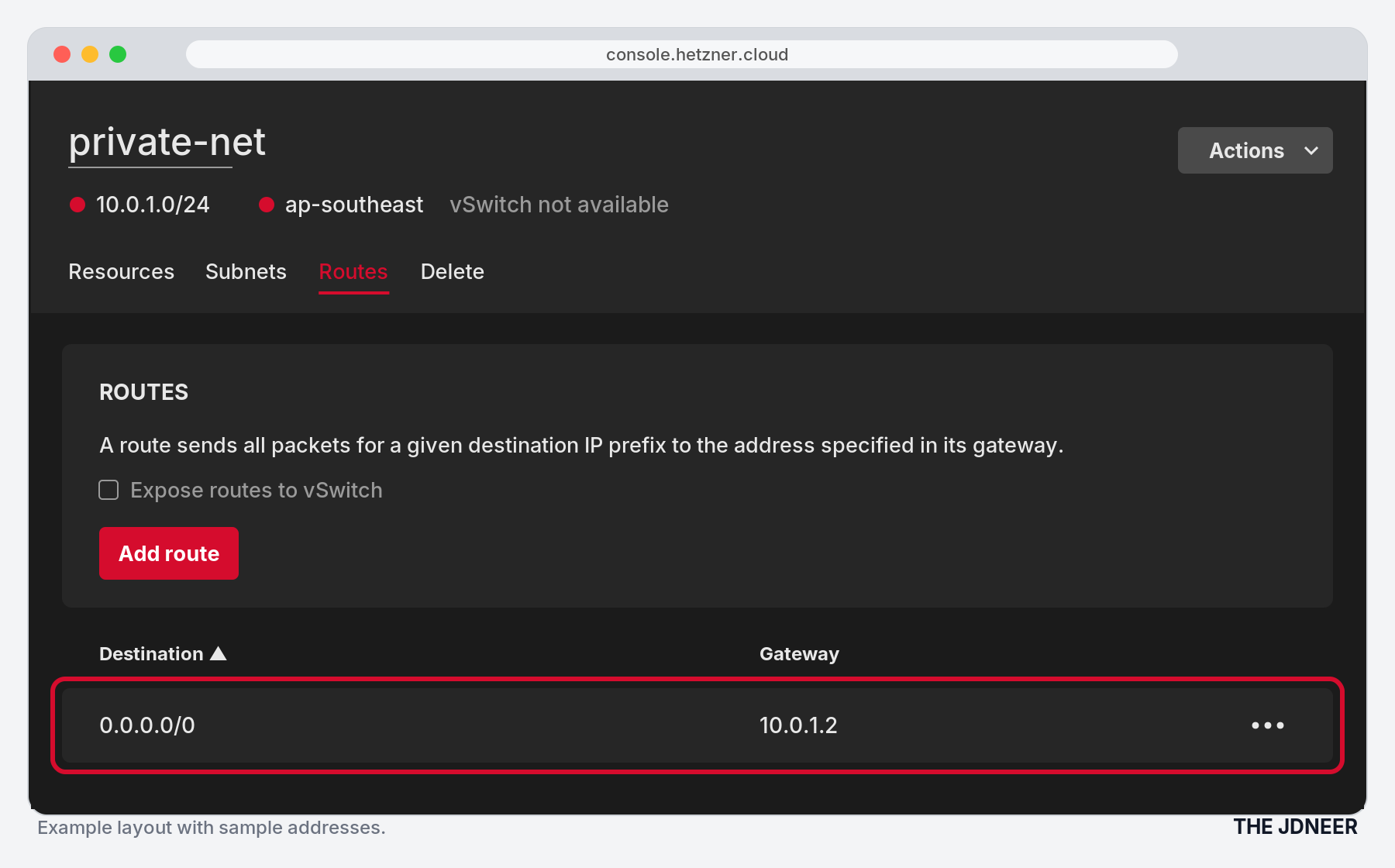Click the red close window button

tap(62, 54)
